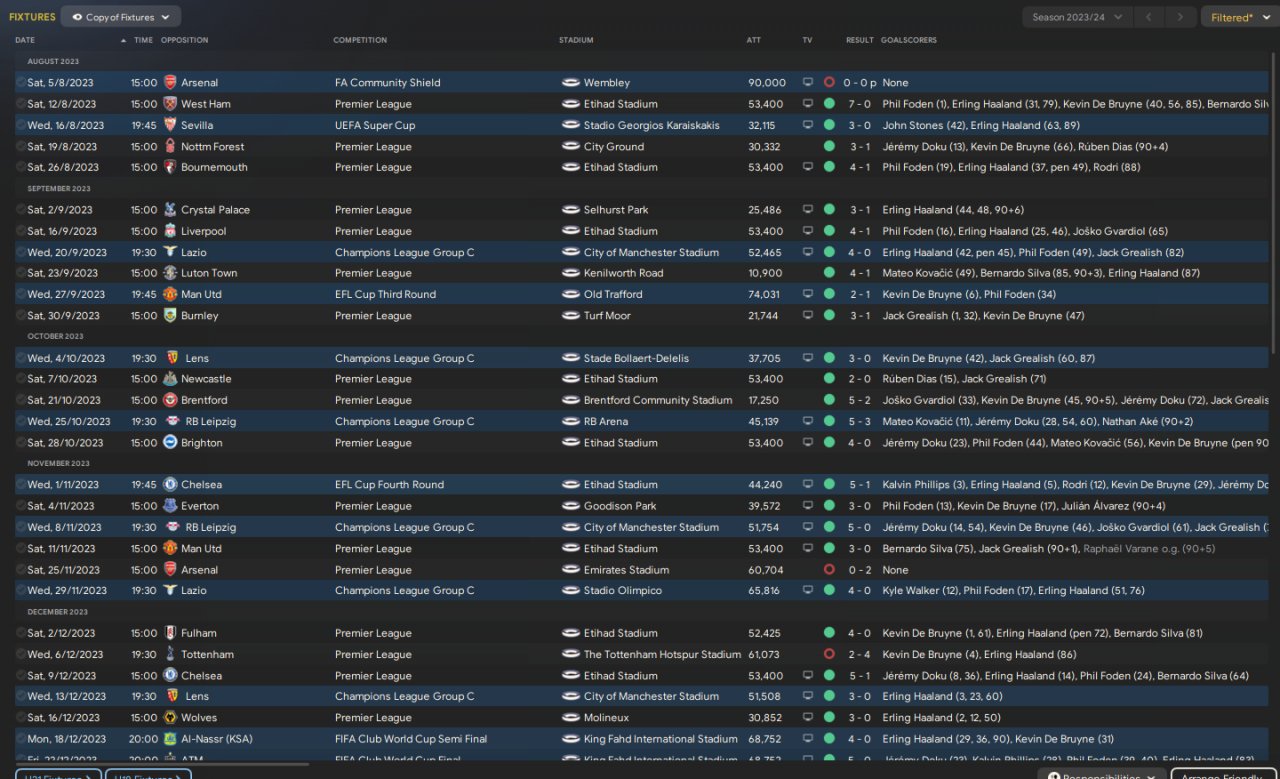Screen dimensions: 1280x779
Task: Toggle the check circle for Wed, 1/11/2023
Action: 21,485
